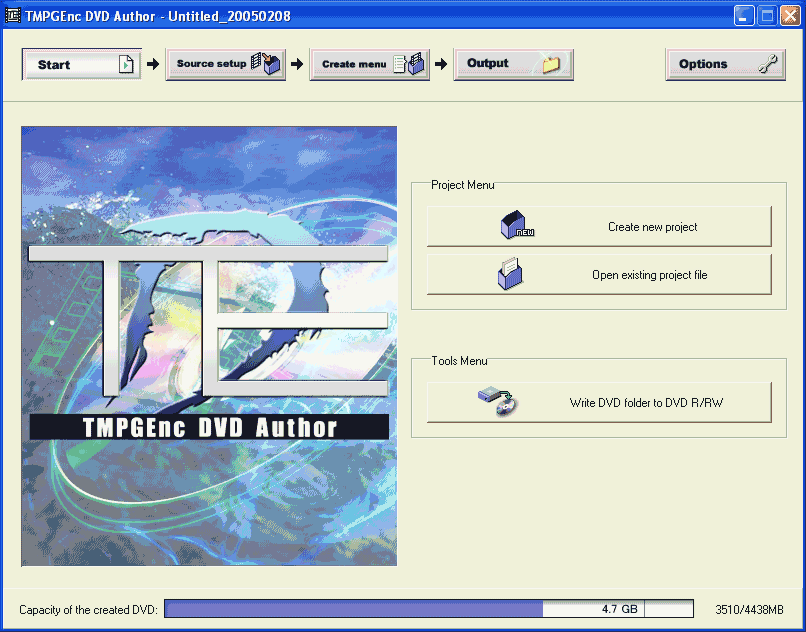Switch to the Output step
The width and height of the screenshot is (806, 632).
click(514, 64)
